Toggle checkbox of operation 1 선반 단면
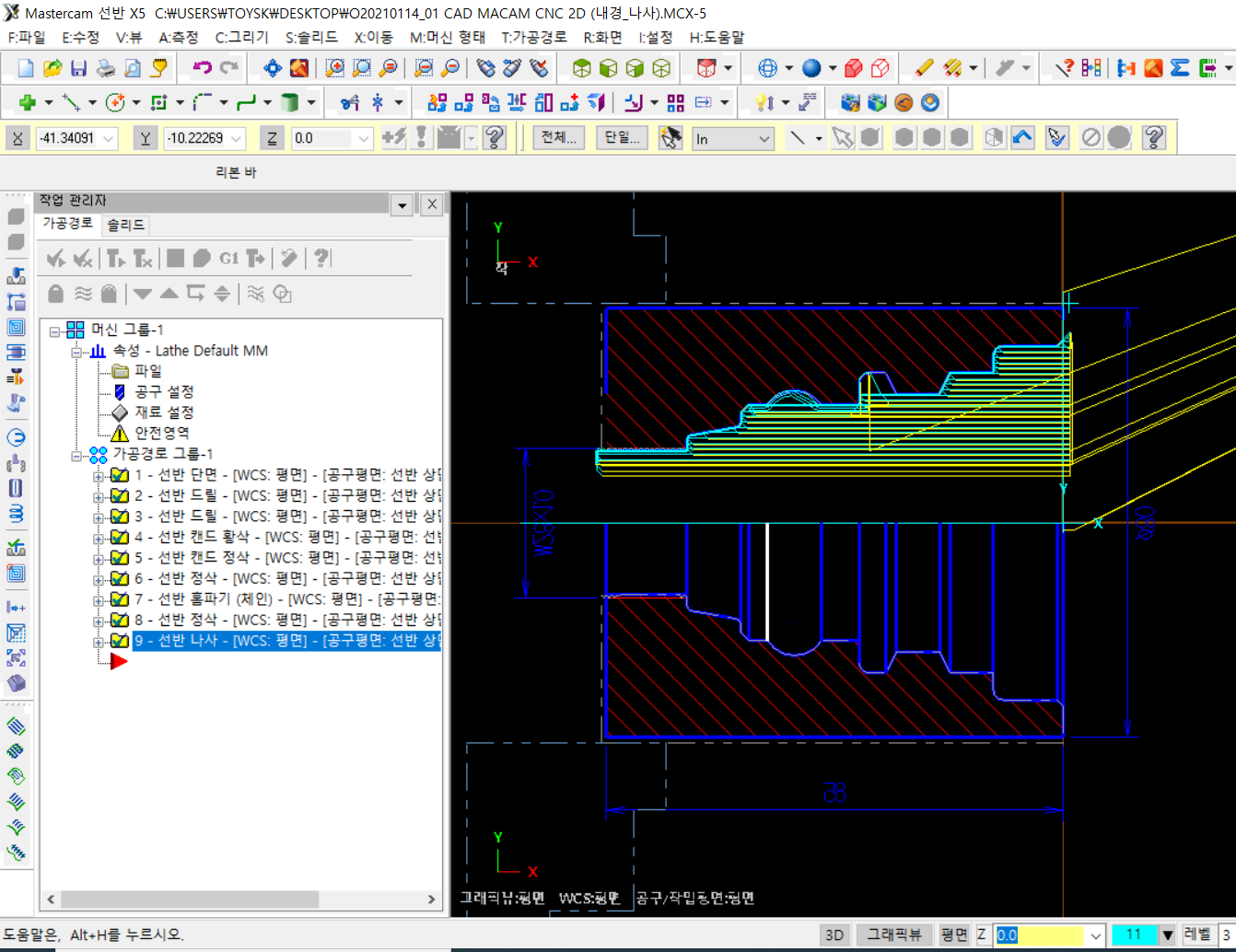Viewport: 1236px width, 952px height. [x=120, y=475]
